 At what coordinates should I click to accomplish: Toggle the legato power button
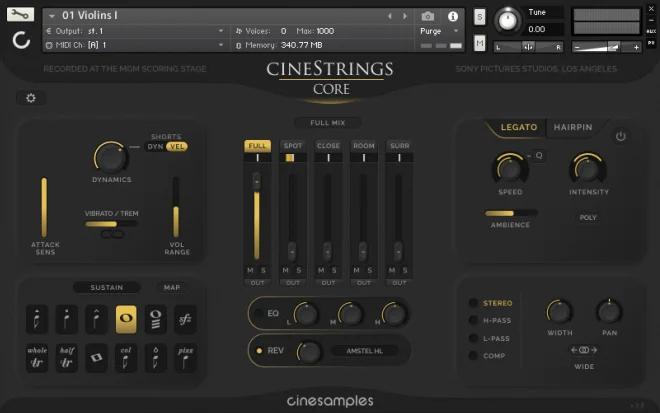[x=620, y=136]
